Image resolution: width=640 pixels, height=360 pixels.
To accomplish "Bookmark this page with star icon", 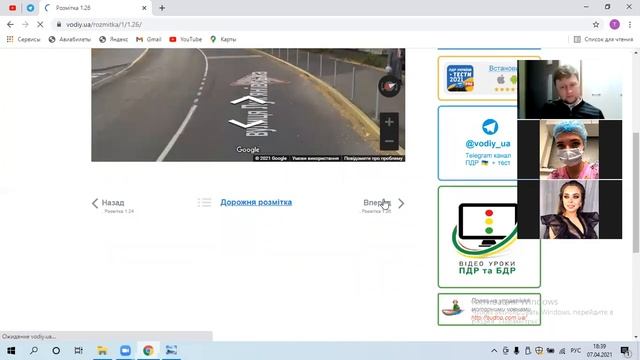I will coord(596,24).
